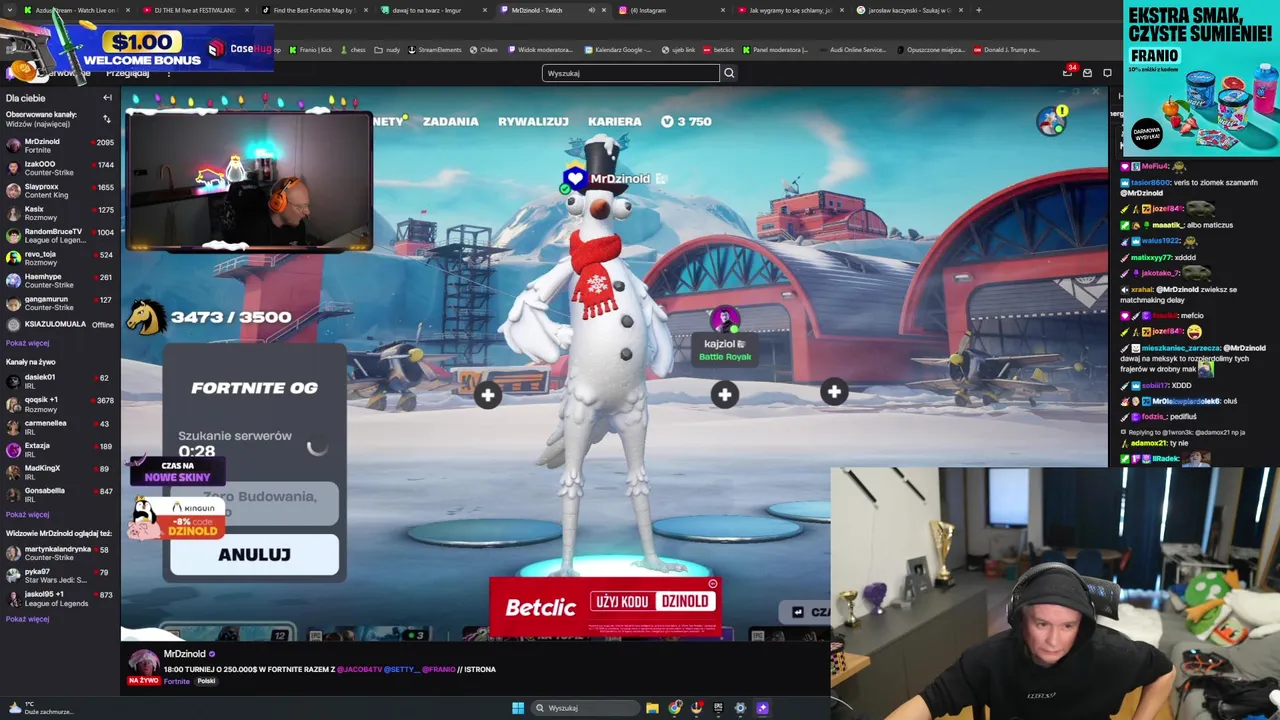Open MadKingX live channel
The width and height of the screenshot is (1280, 720).
click(x=60, y=472)
